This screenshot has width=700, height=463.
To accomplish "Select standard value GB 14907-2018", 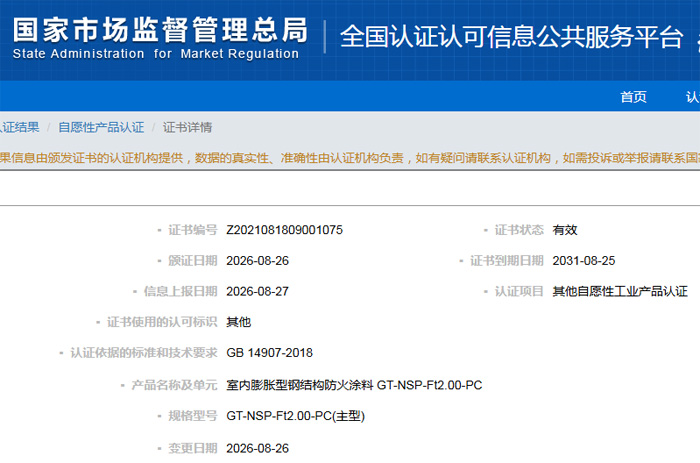I will [x=270, y=353].
